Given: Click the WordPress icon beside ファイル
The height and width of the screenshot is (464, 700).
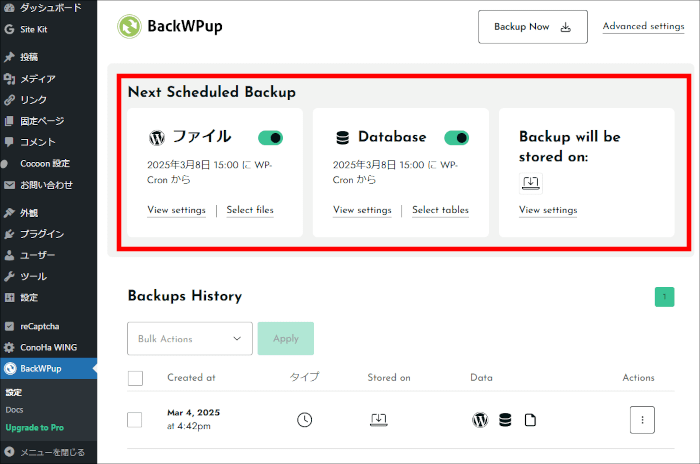Looking at the screenshot, I should pos(157,138).
